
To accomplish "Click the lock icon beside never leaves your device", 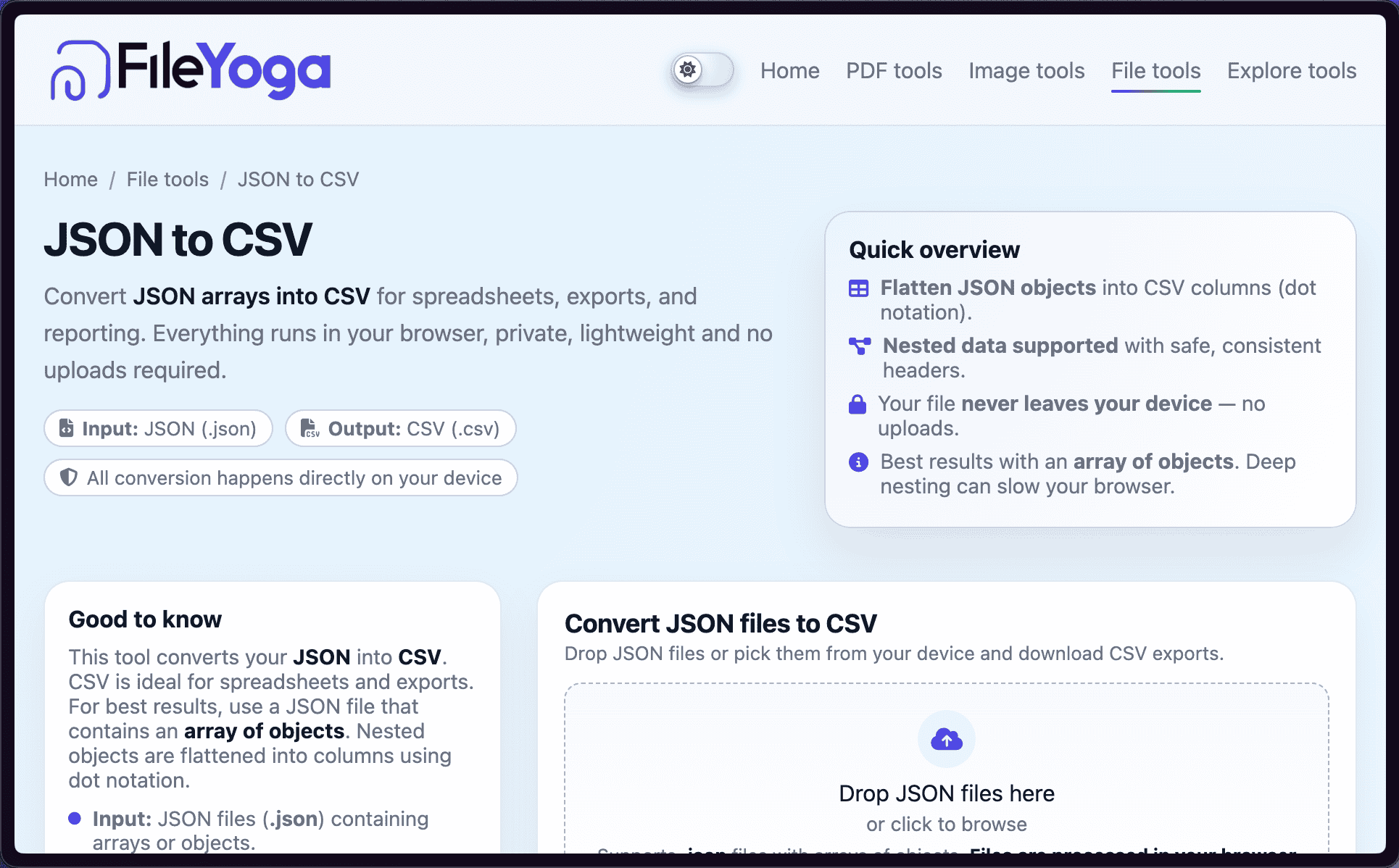I will 858,404.
